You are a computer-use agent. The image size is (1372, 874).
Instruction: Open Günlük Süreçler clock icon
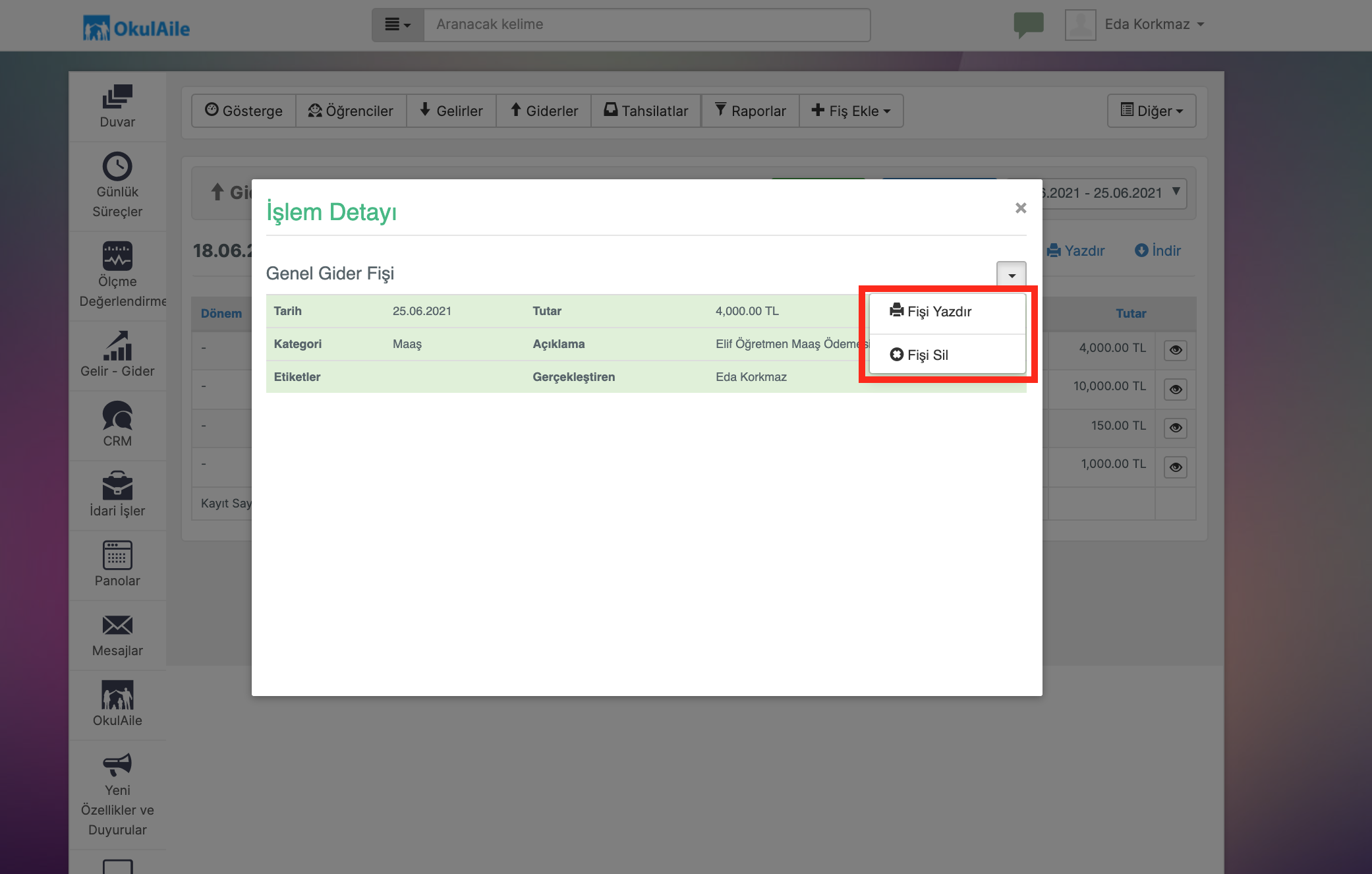(x=117, y=166)
